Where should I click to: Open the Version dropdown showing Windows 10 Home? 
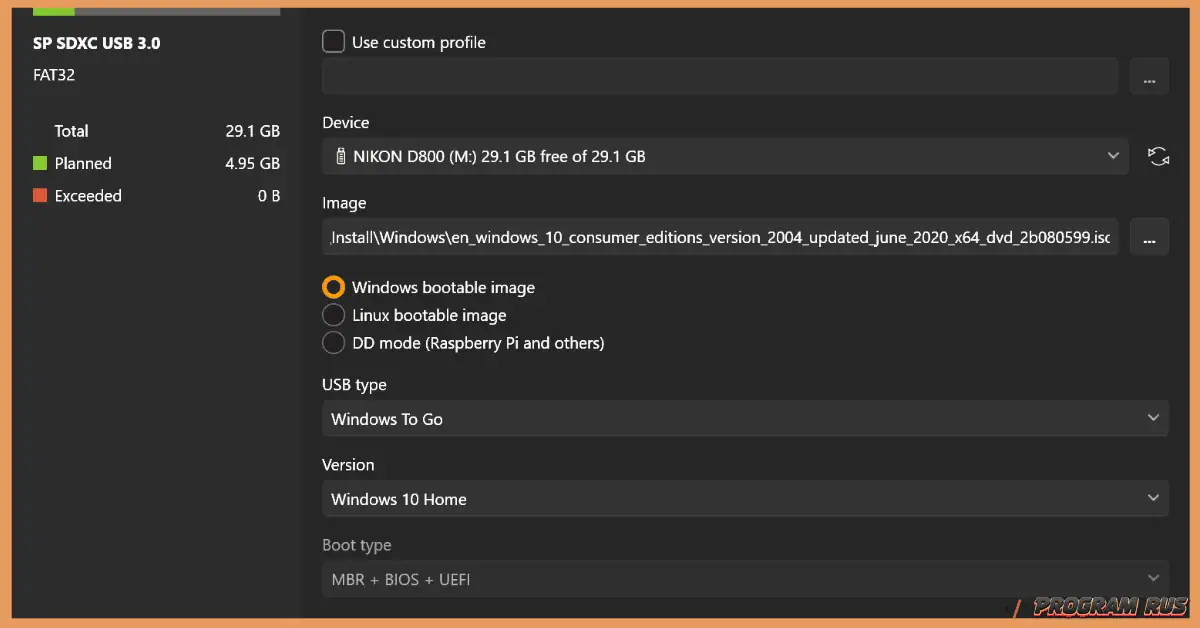[x=745, y=499]
